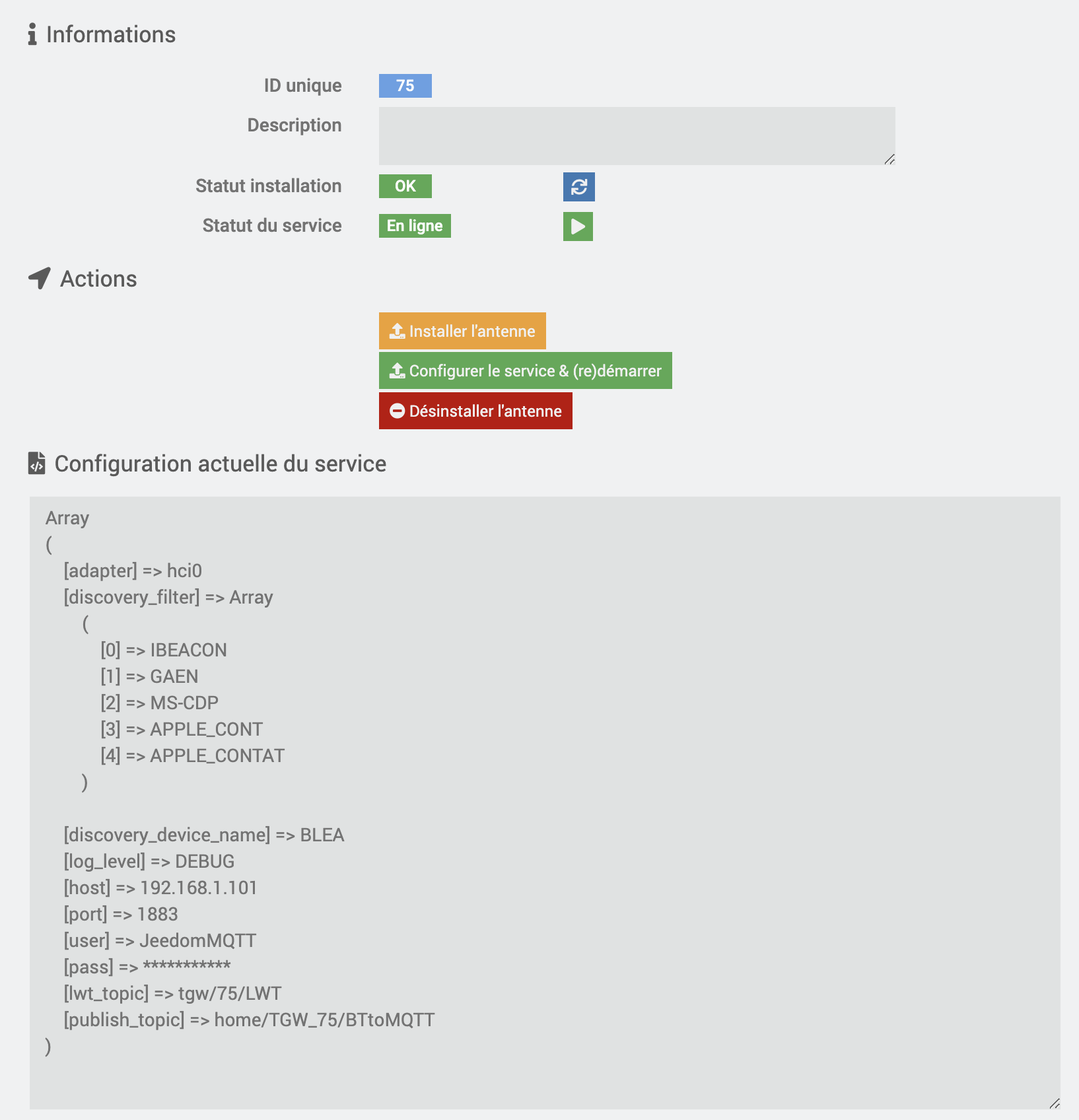Click the configuration box resize handle
The image size is (1079, 1120).
click(1055, 1103)
